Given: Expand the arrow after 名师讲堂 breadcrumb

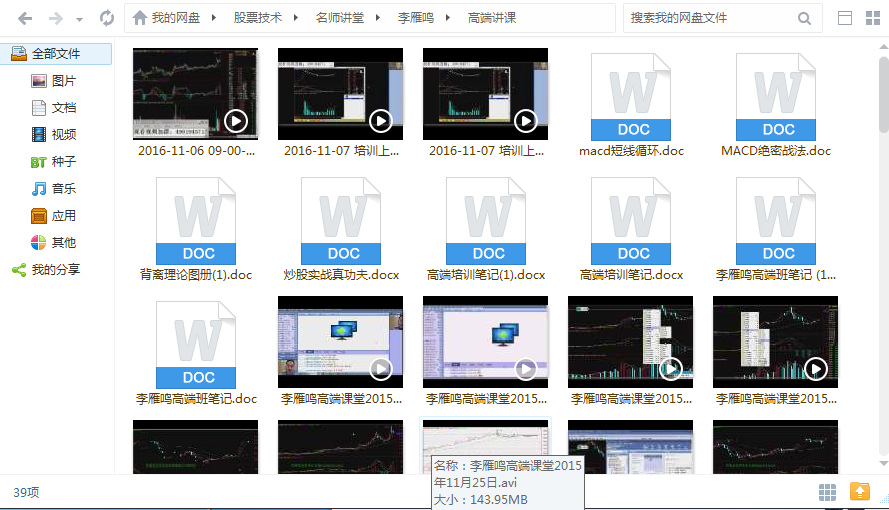Looking at the screenshot, I should (x=378, y=18).
